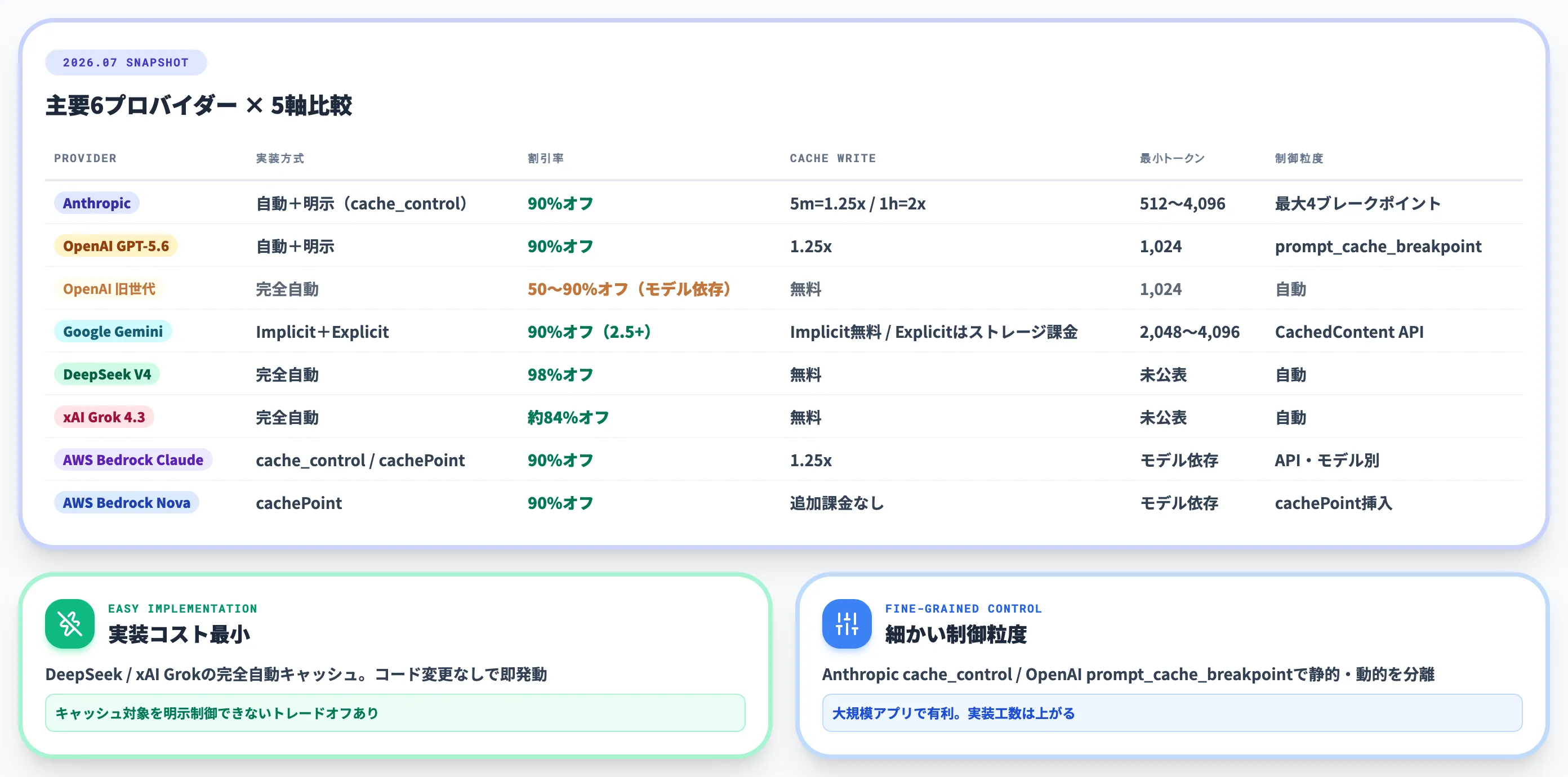This screenshot has height=777, width=1568.
Task: Click the 制御粒度 column header
Action: point(1299,158)
